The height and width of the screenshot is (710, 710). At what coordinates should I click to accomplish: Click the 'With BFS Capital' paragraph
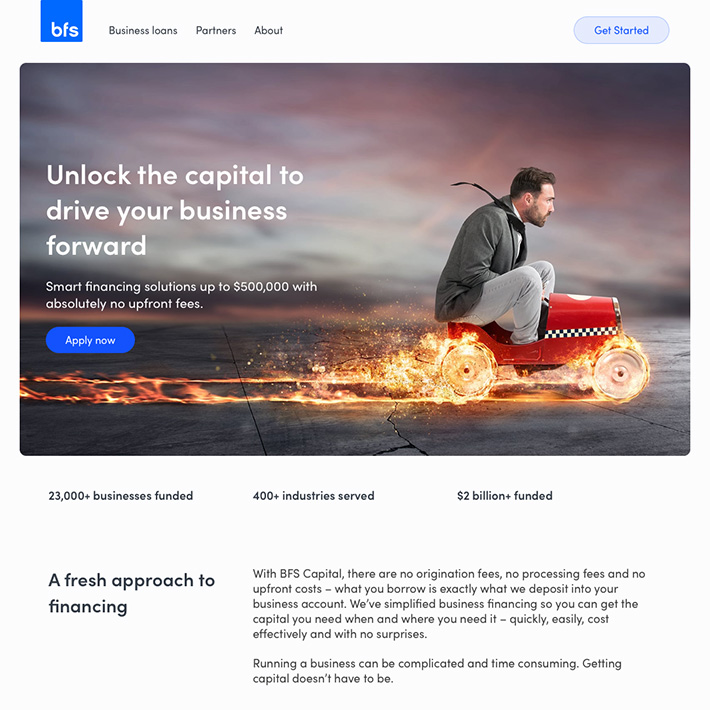(x=449, y=604)
